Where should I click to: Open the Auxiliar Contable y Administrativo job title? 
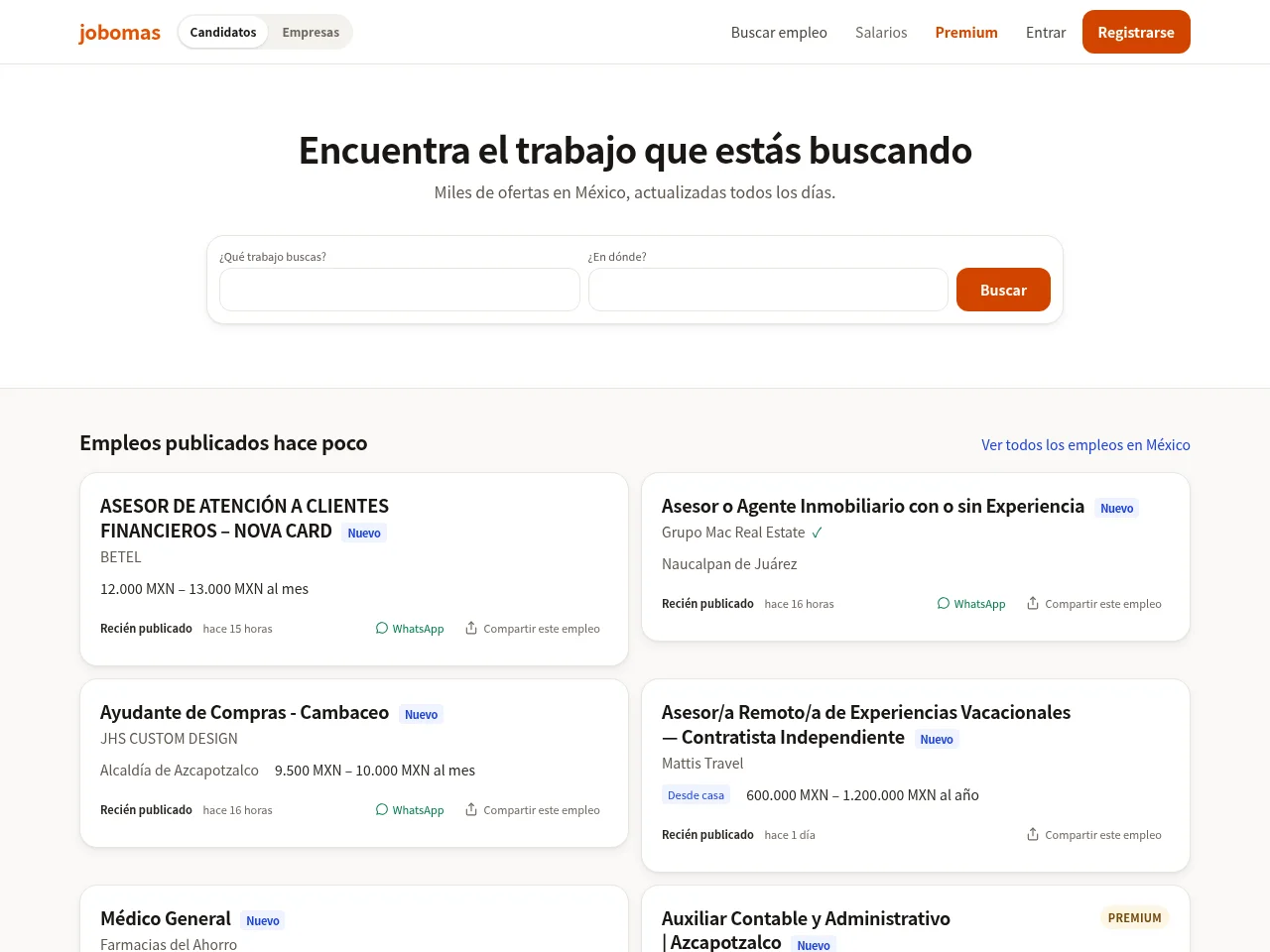tap(806, 930)
